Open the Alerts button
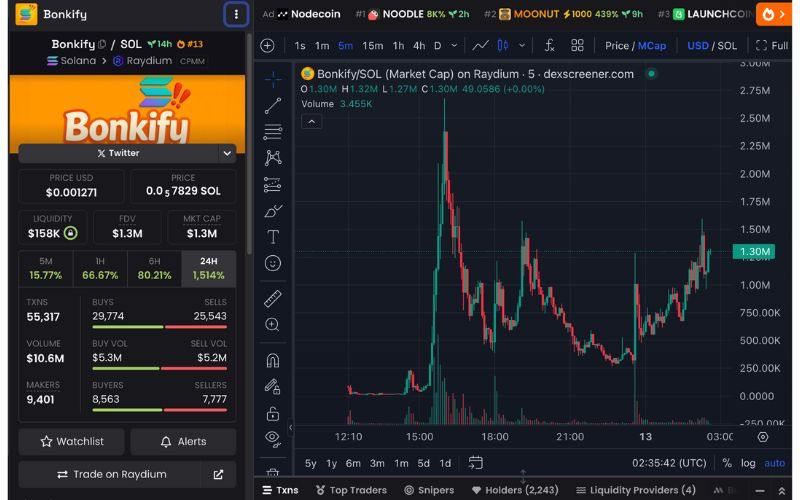Image resolution: width=800 pixels, height=500 pixels. (183, 441)
